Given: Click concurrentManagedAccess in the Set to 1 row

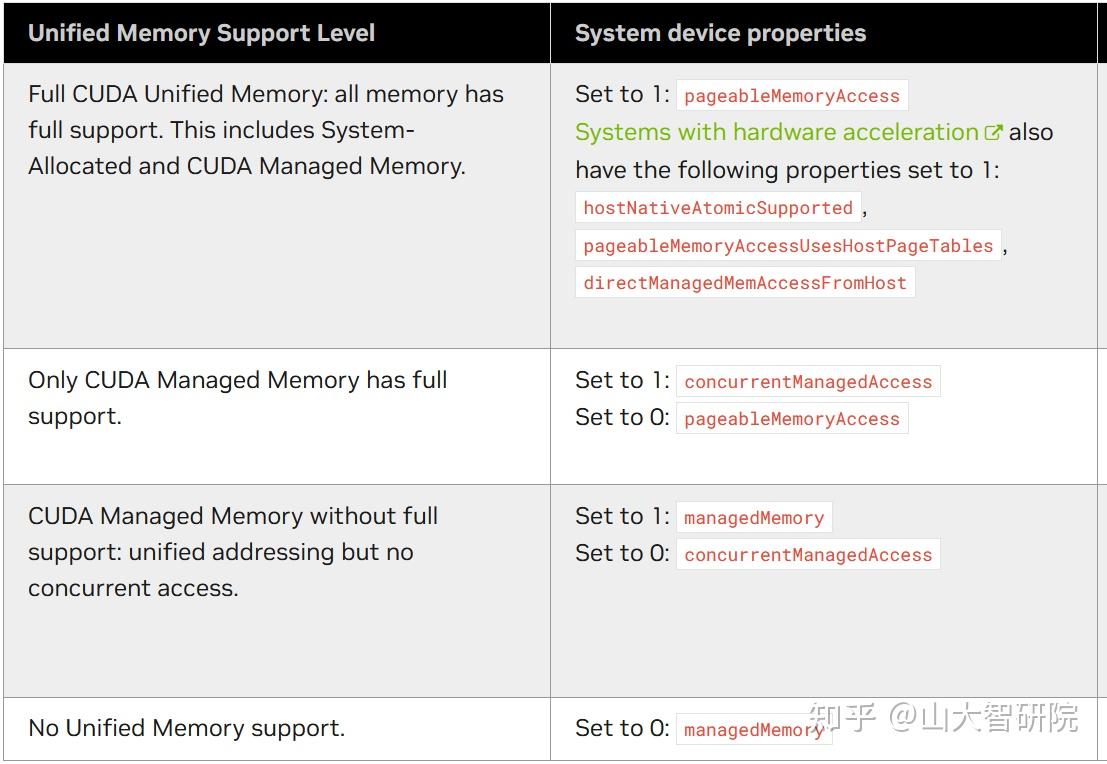Looking at the screenshot, I should pyautogui.click(x=808, y=381).
